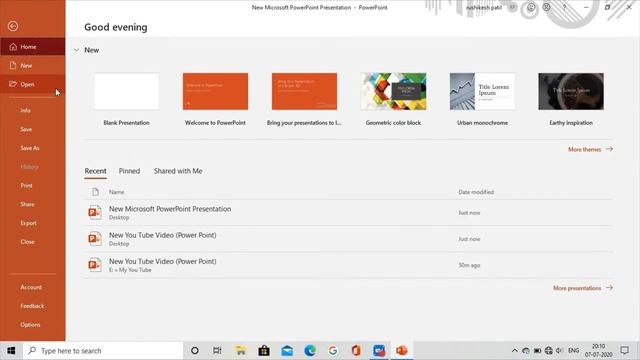This screenshot has height=360, width=640.
Task: Open the clock and date flyout
Action: [x=598, y=351]
